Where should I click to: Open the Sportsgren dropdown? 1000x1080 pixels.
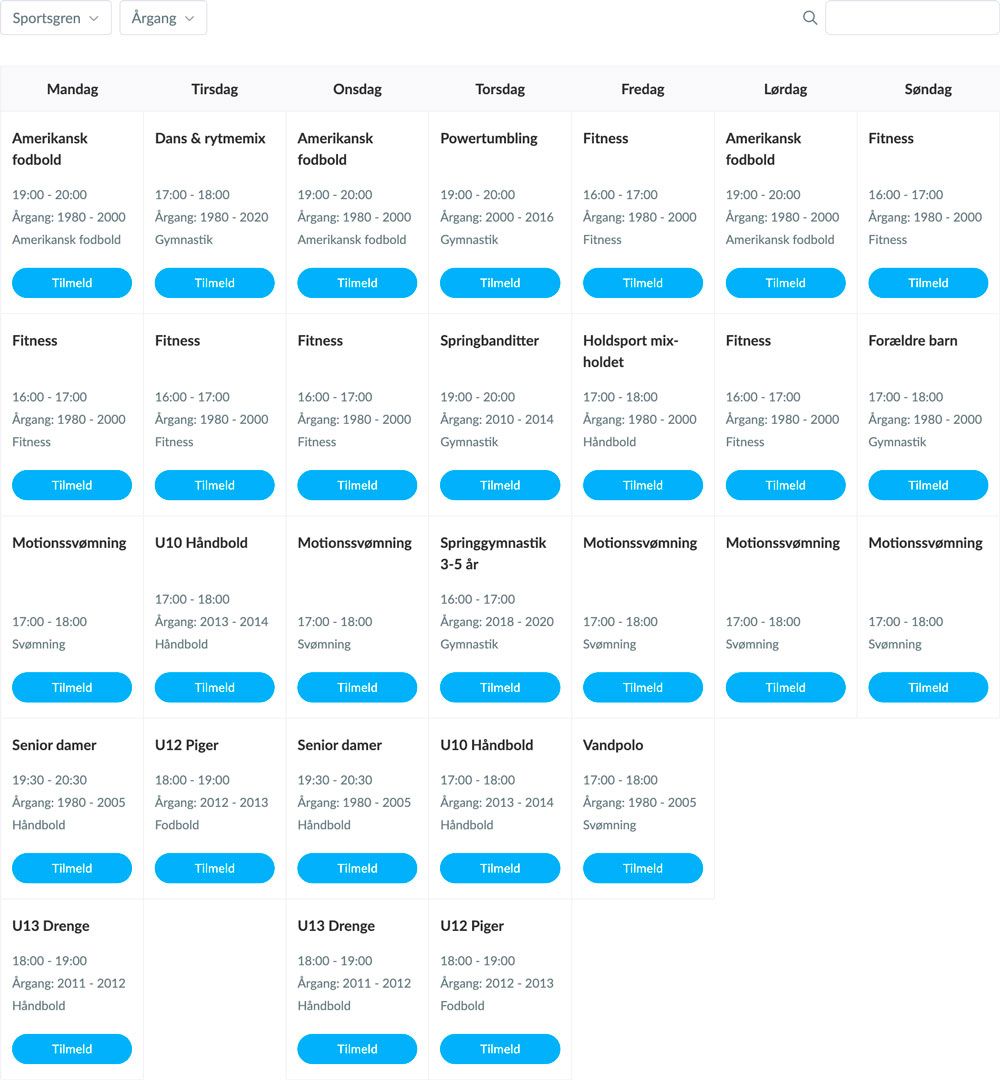tap(56, 18)
